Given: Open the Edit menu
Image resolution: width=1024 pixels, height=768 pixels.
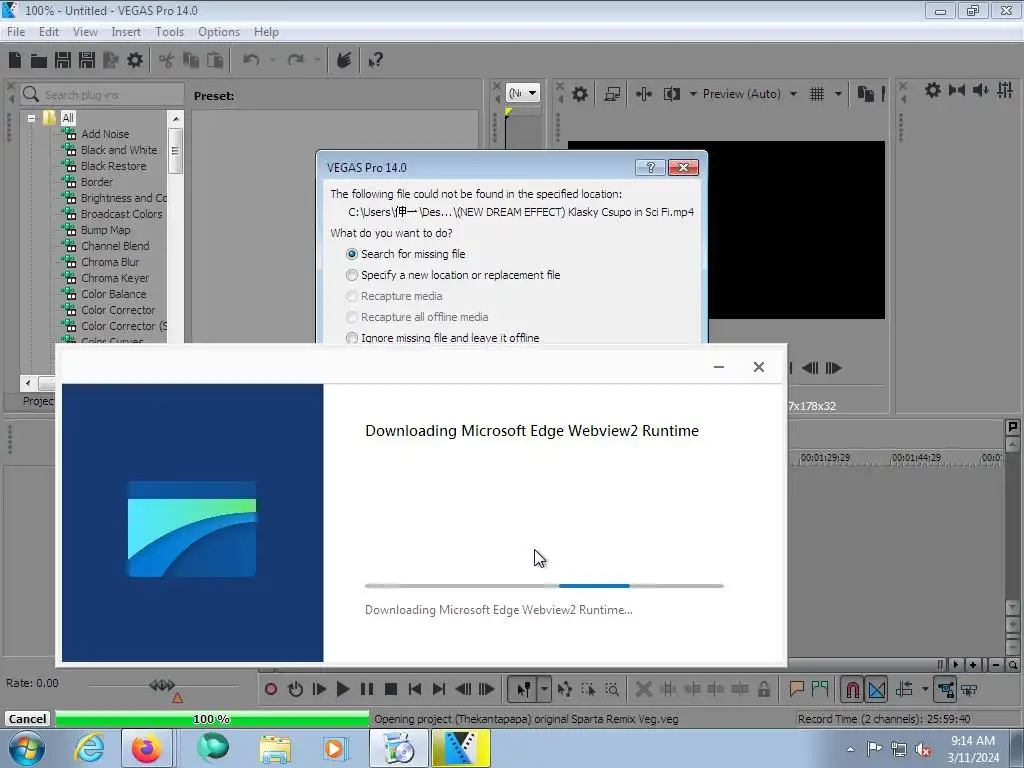Looking at the screenshot, I should (48, 32).
